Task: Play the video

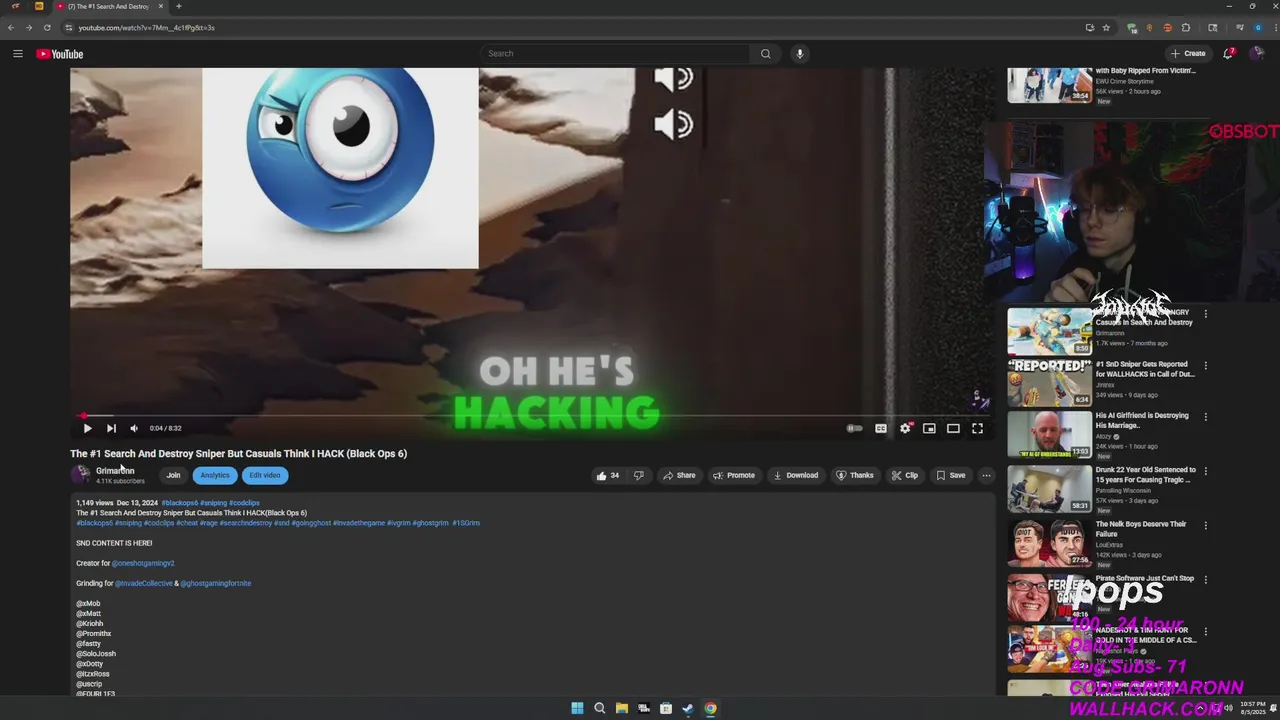Action: tap(87, 428)
